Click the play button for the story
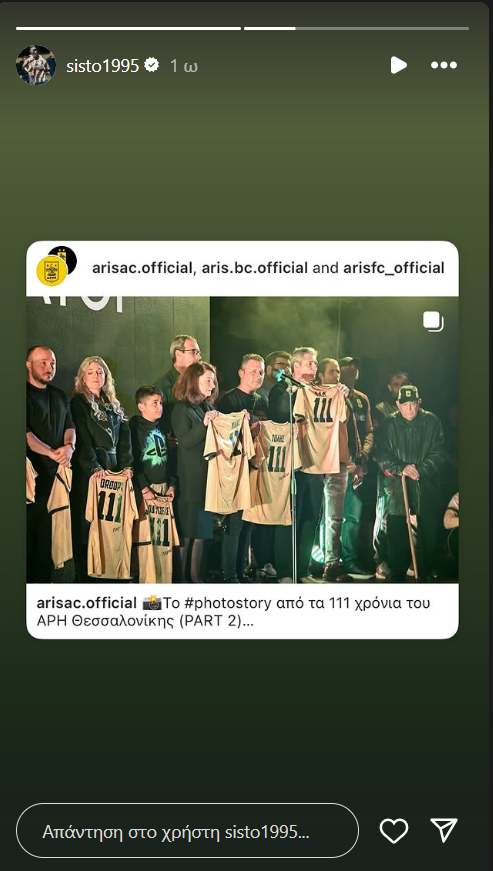Viewport: 493px width, 871px height. [398, 65]
